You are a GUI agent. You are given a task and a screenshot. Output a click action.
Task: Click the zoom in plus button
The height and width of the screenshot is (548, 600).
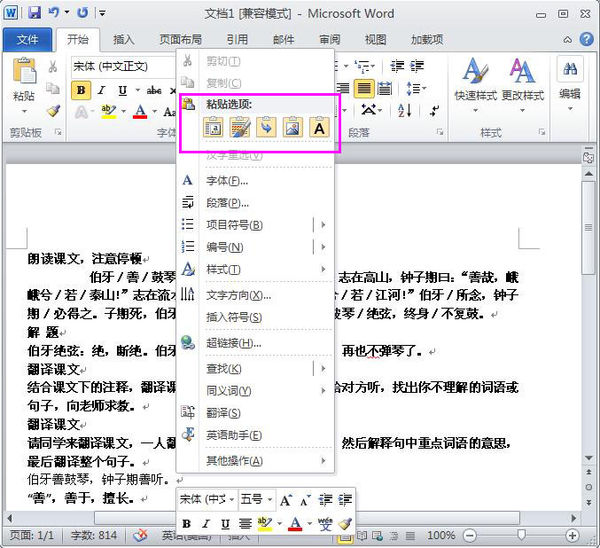tap(572, 535)
